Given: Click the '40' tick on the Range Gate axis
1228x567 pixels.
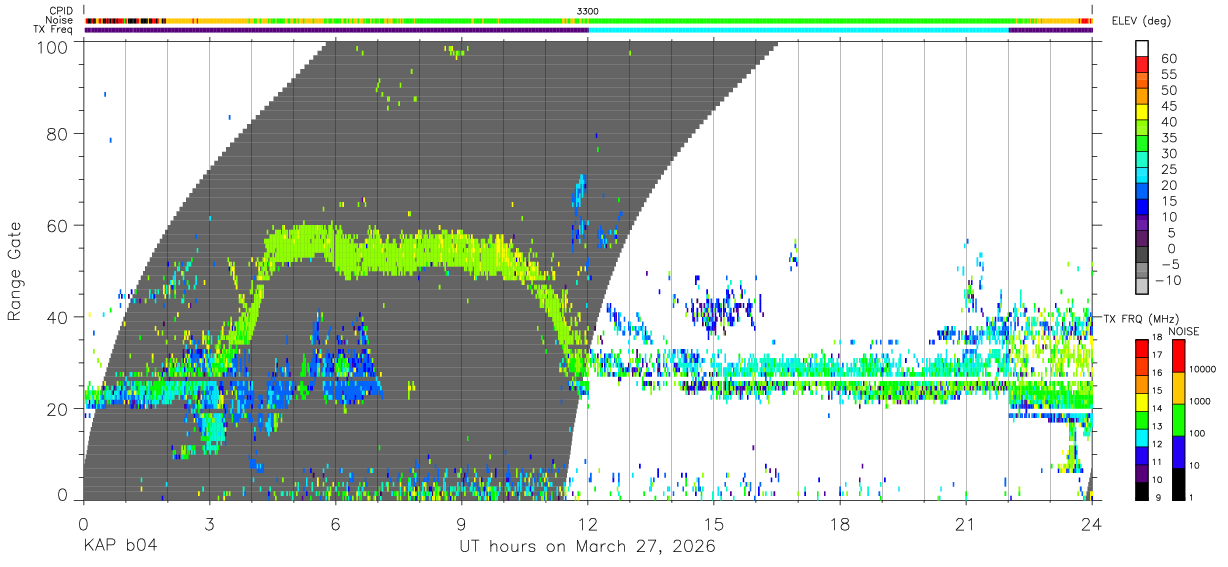Looking at the screenshot, I should [57, 317].
